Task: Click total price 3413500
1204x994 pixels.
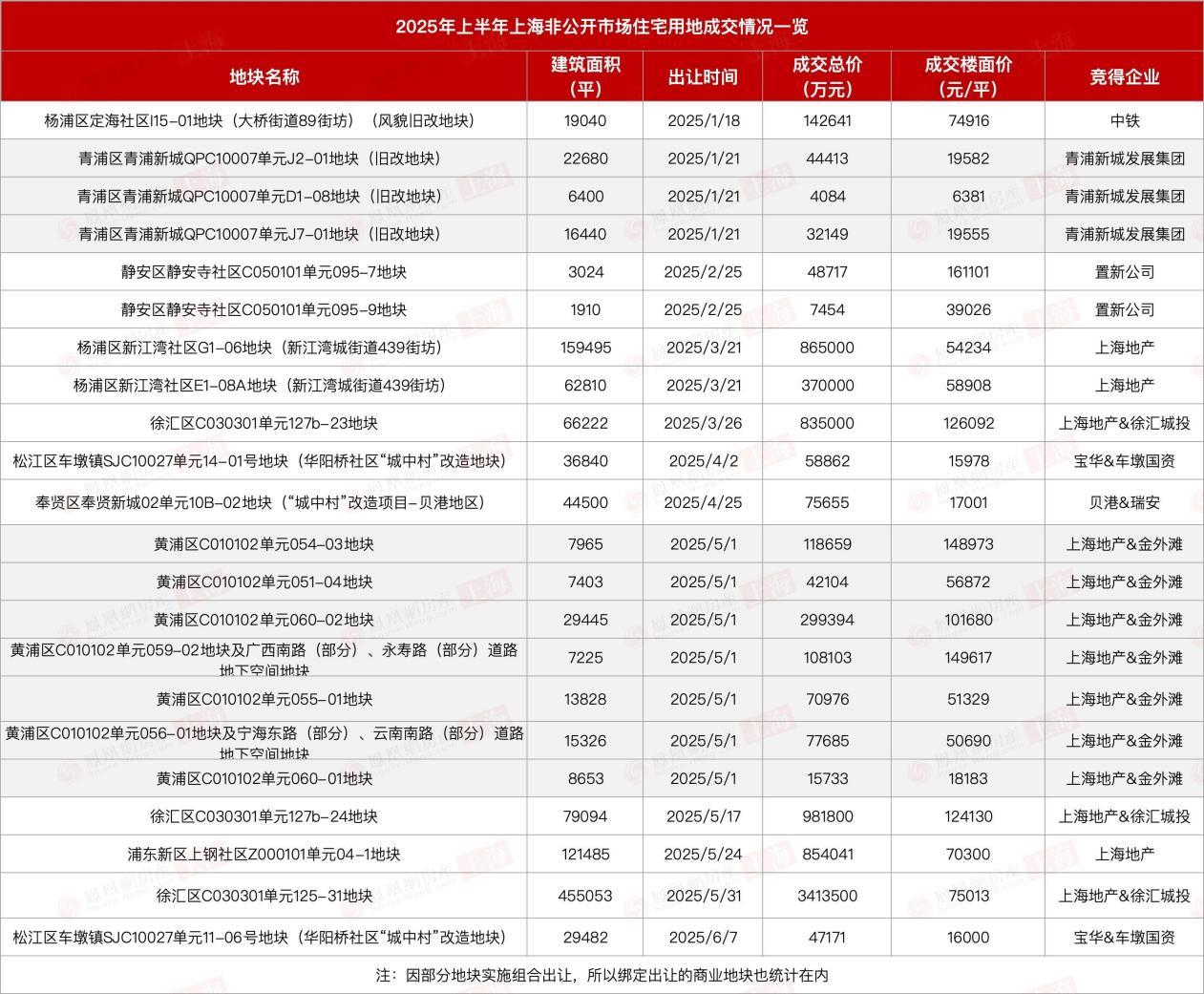Action: (827, 897)
